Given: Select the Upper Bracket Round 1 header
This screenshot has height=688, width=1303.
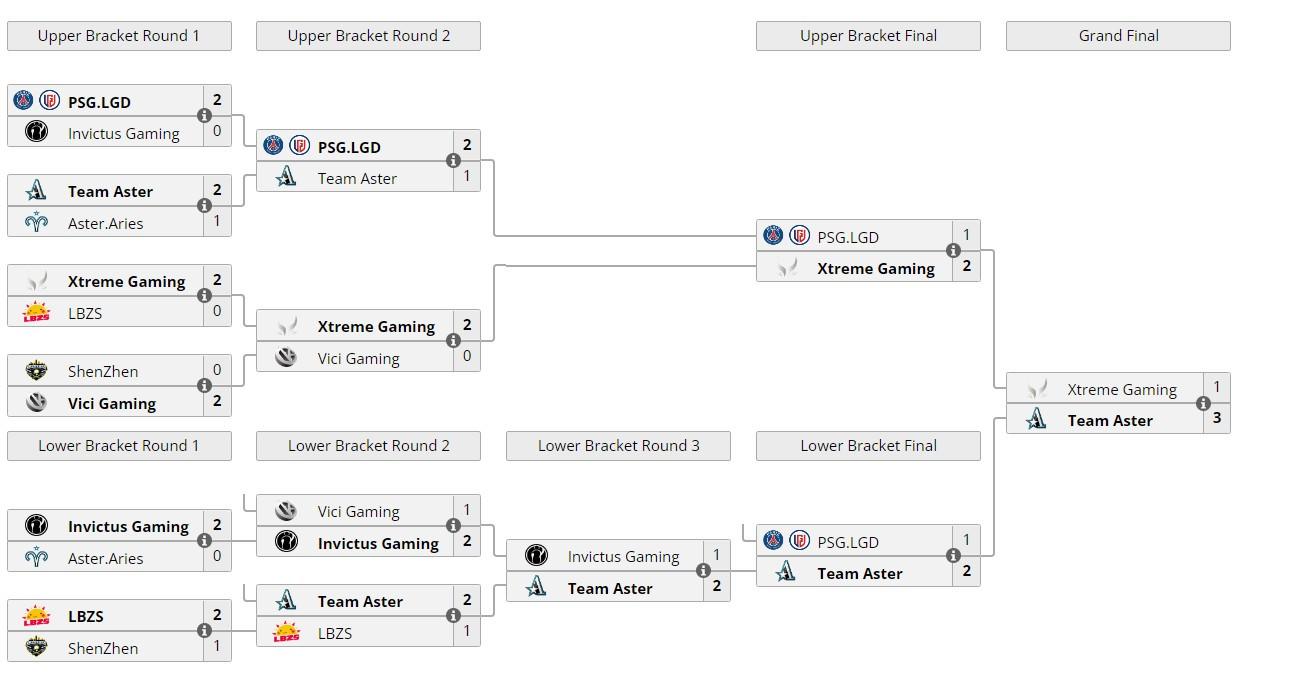Looking at the screenshot, I should coord(119,36).
